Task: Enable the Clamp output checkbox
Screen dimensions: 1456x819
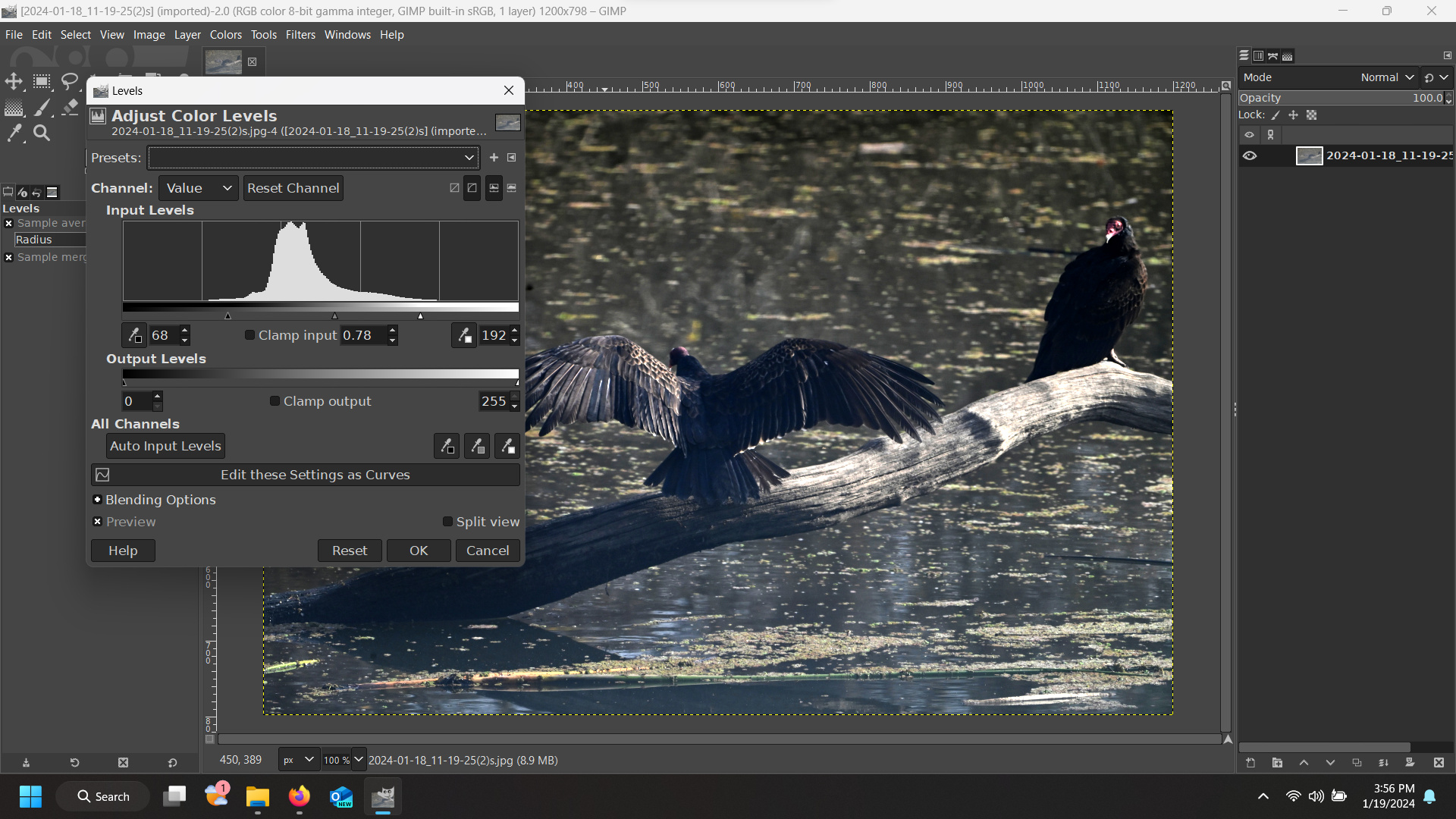Action: pos(275,401)
